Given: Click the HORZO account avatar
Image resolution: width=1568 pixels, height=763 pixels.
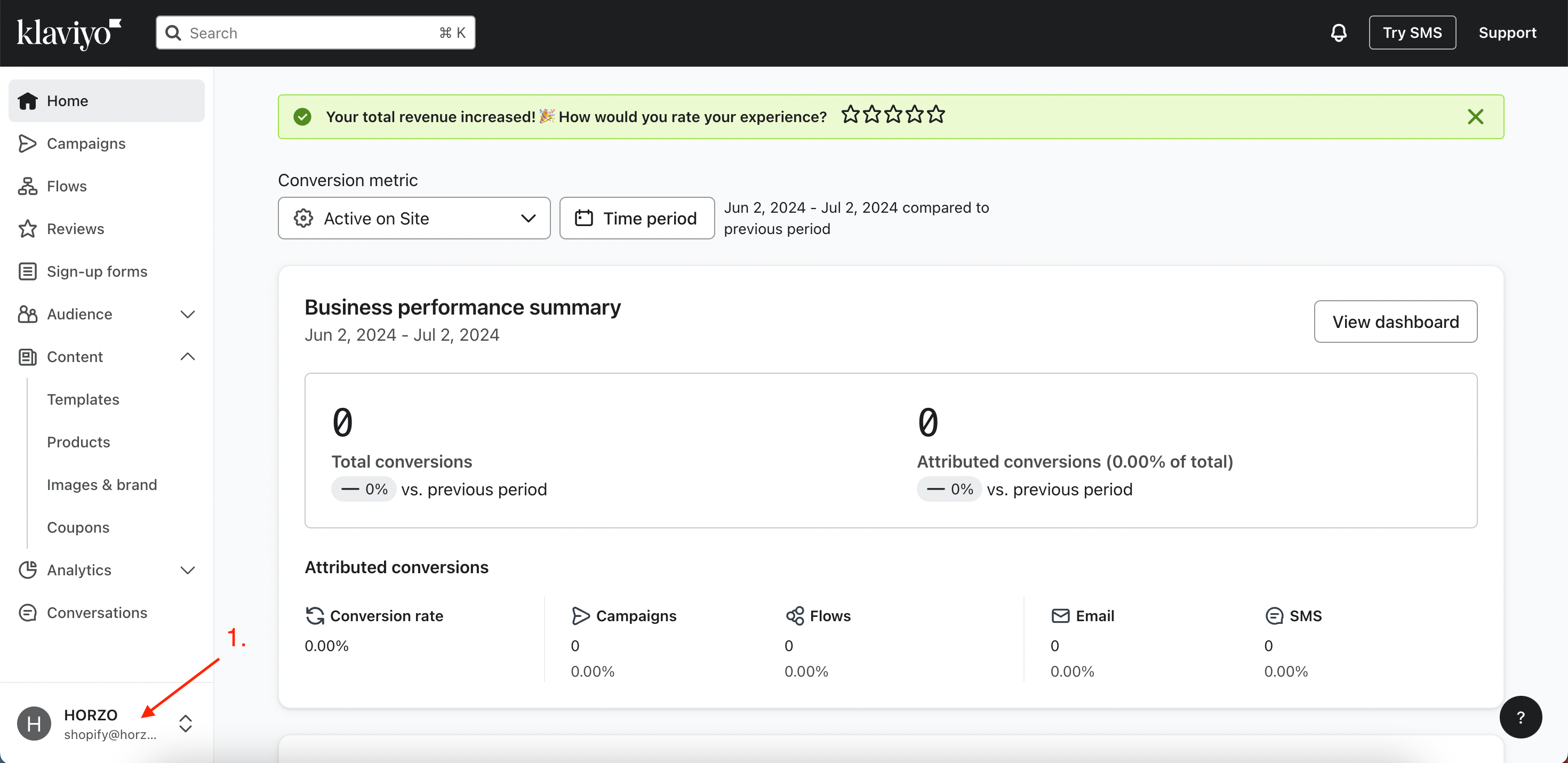Looking at the screenshot, I should click(x=34, y=724).
